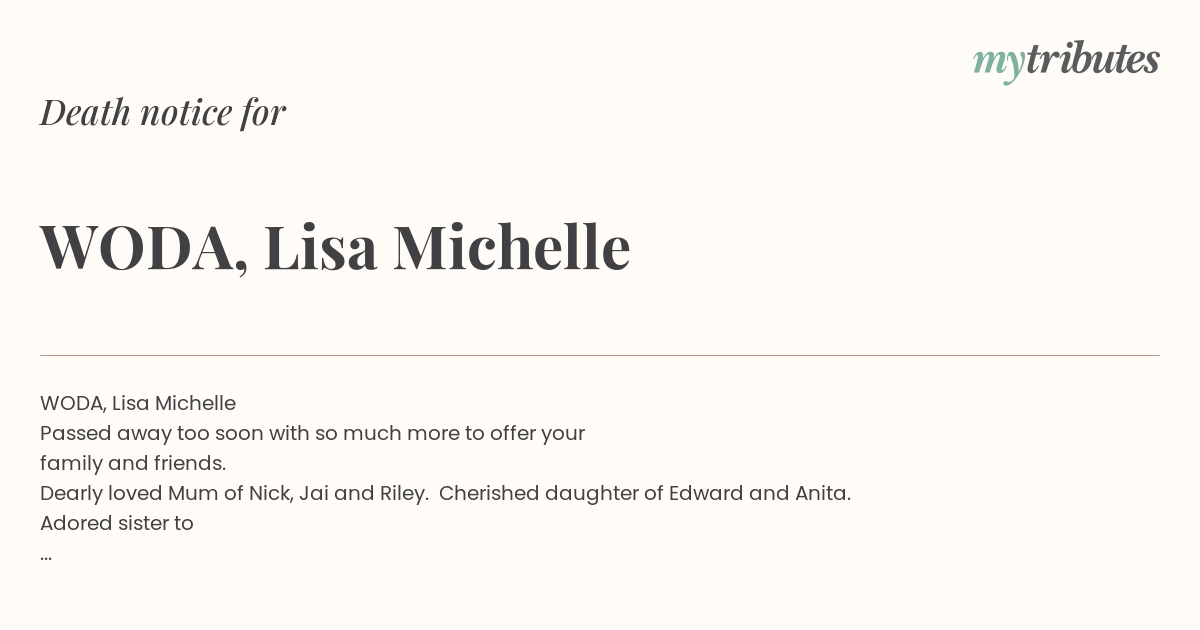Click the mytributes logo
The image size is (1200, 630).
coord(1066,62)
